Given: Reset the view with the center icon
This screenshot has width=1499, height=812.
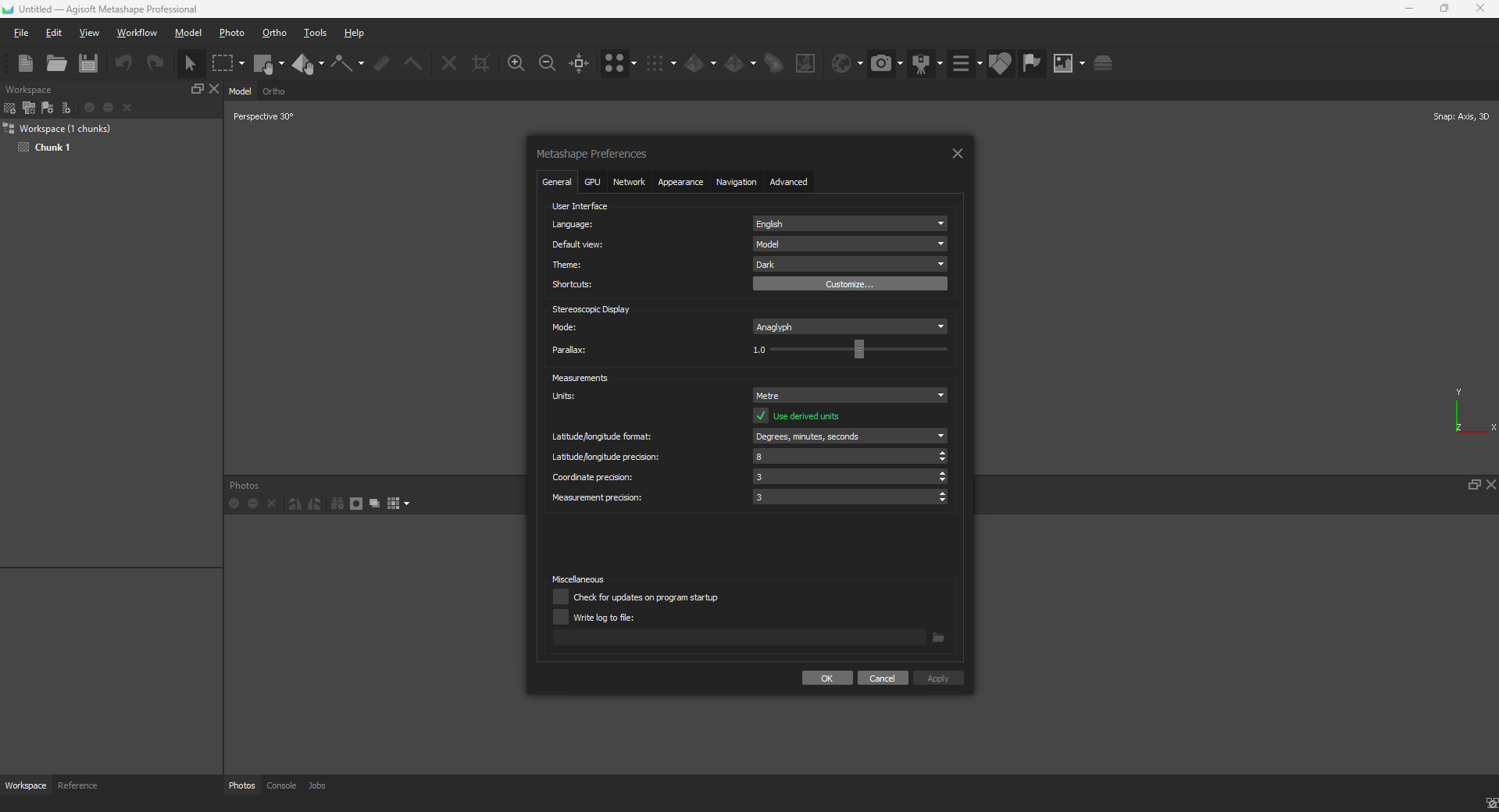Looking at the screenshot, I should 579,63.
